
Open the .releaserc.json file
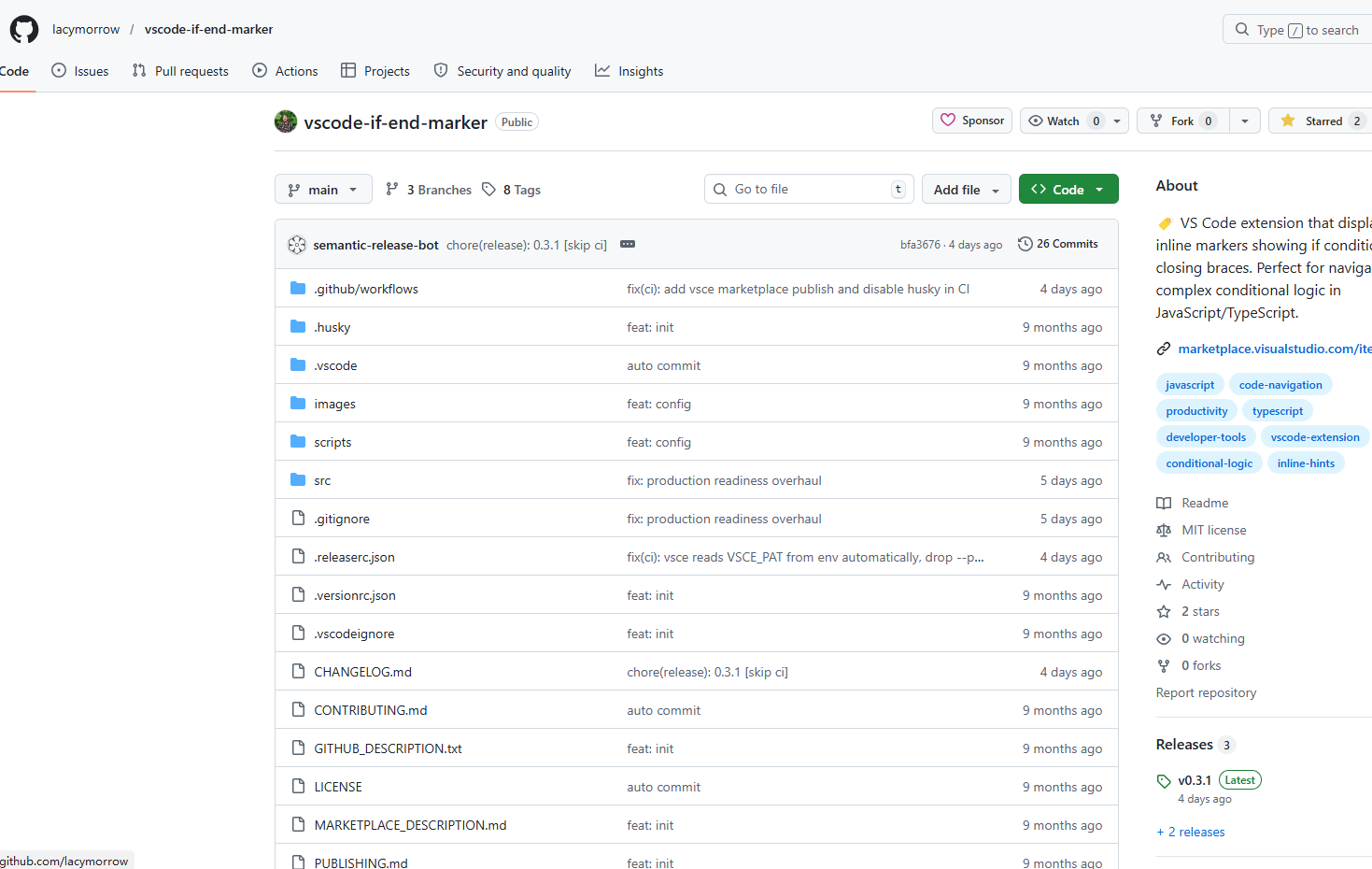coord(355,557)
